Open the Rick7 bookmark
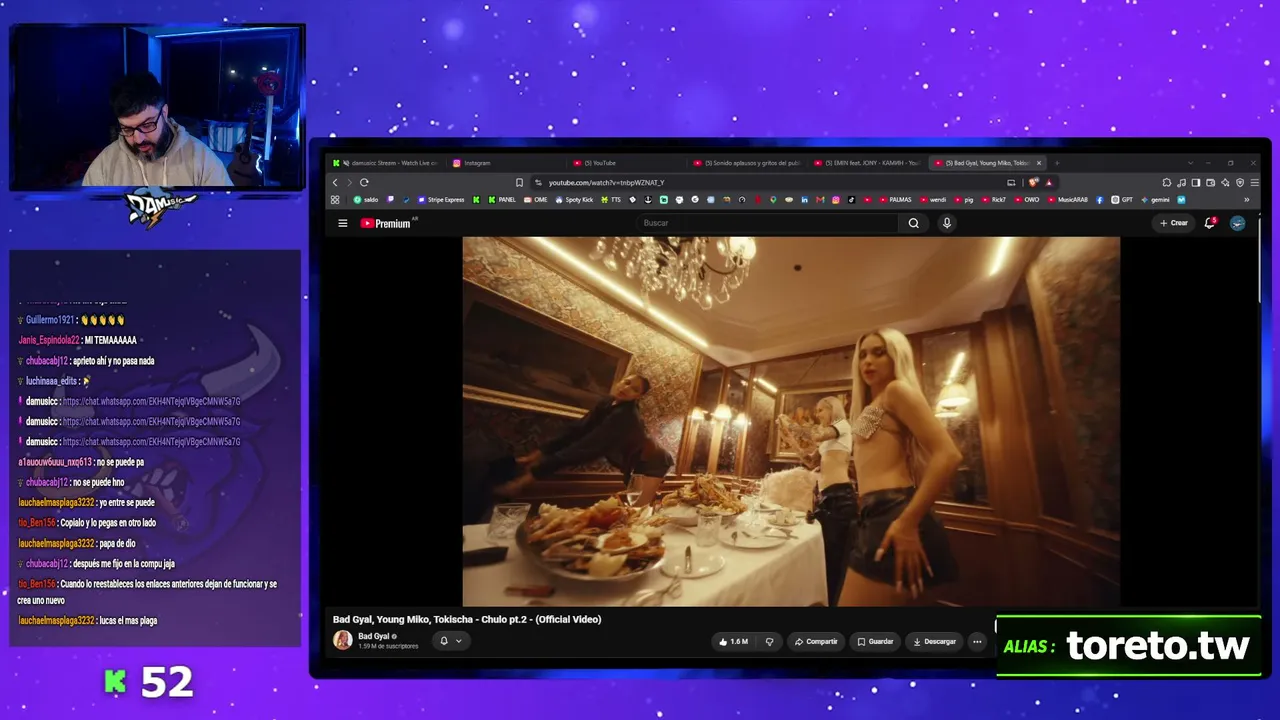Viewport: 1280px width, 720px height. coord(995,200)
